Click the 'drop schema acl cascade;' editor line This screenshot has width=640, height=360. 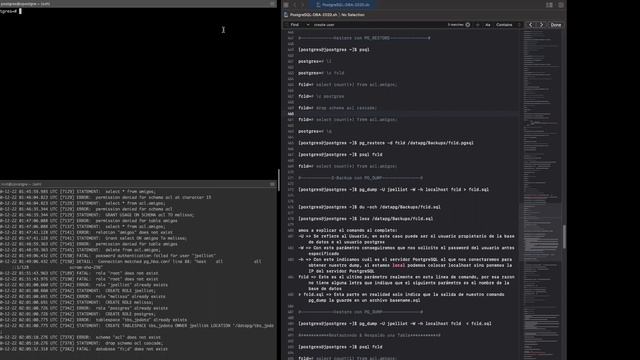(x=338, y=108)
